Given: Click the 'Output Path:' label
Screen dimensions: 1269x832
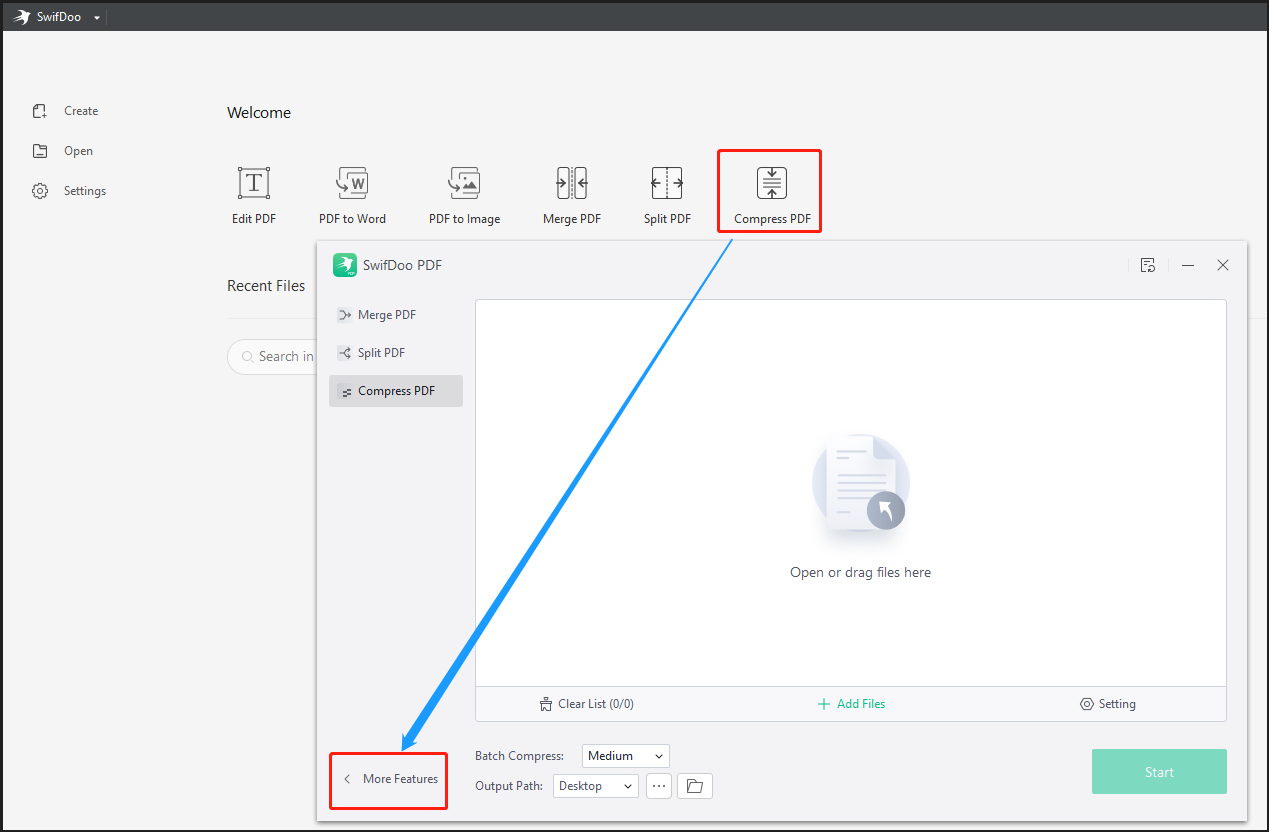Looking at the screenshot, I should coord(509,786).
